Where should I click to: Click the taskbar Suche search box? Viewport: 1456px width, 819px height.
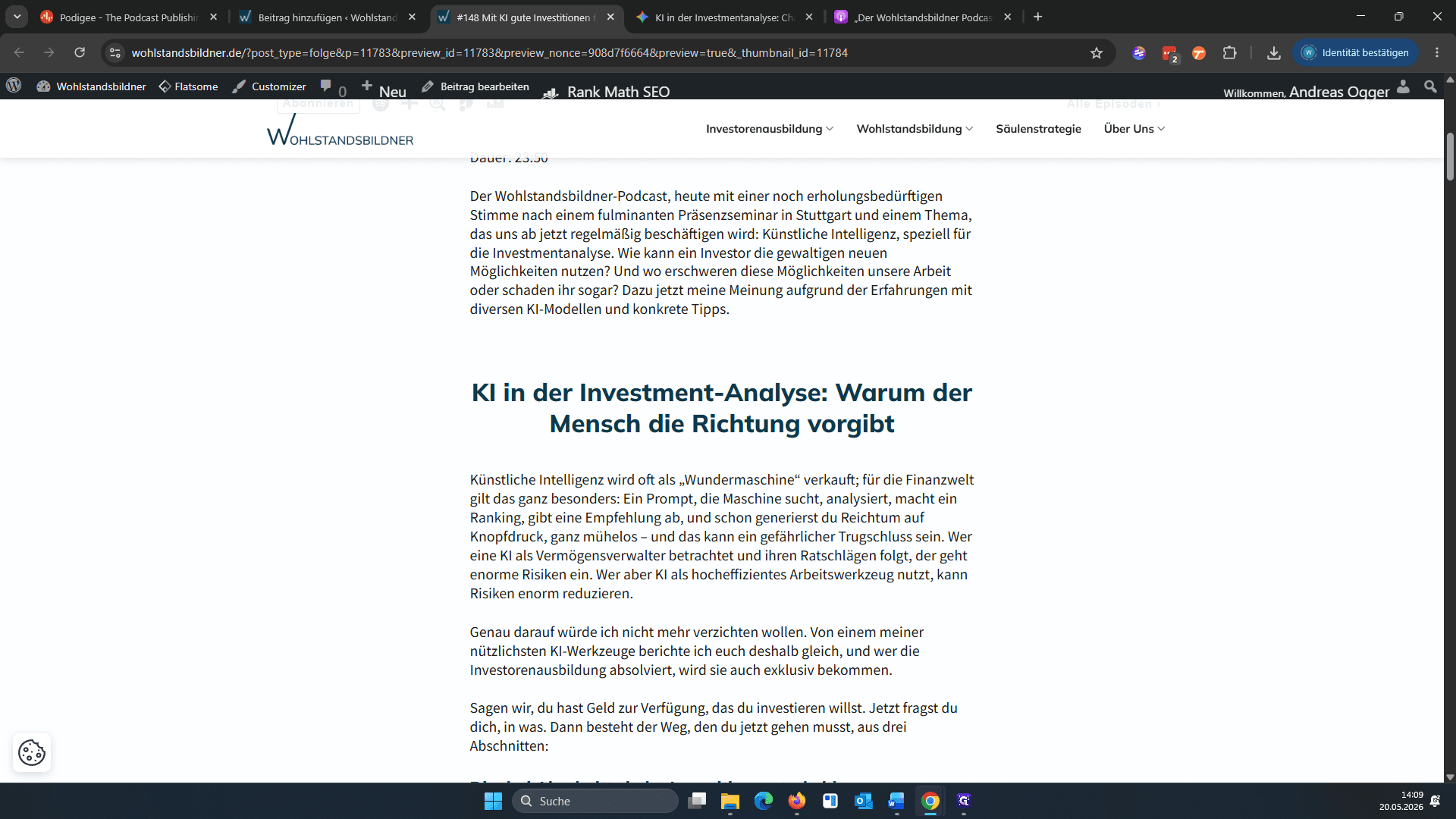[595, 801]
